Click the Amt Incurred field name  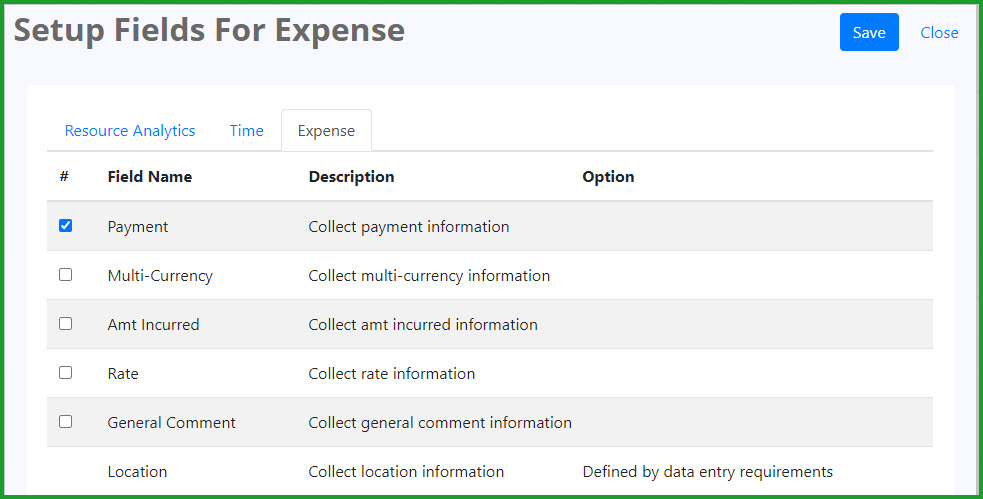pos(154,324)
